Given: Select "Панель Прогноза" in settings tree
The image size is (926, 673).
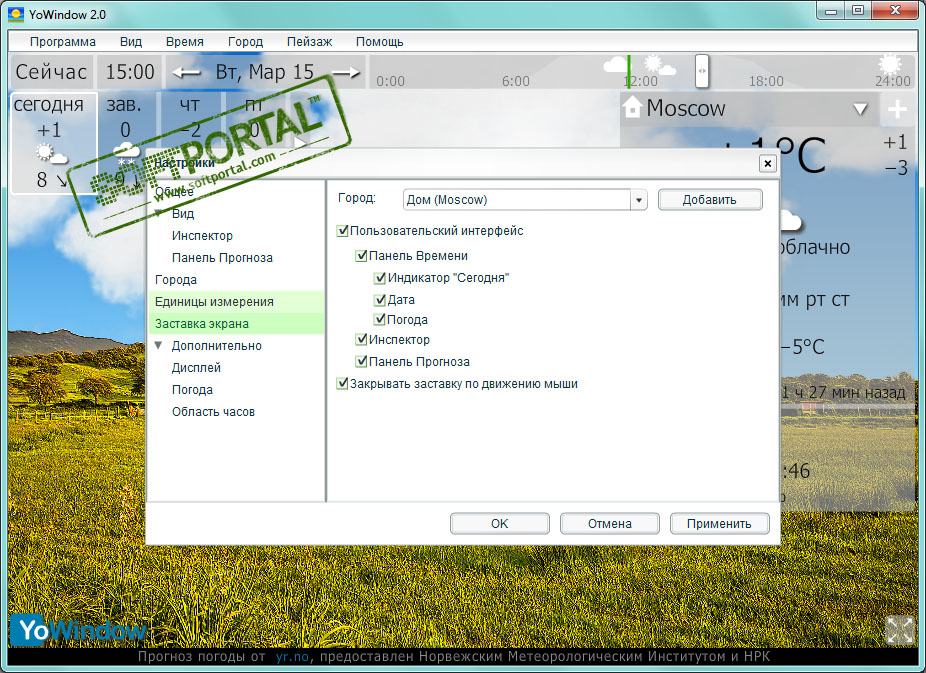Looking at the screenshot, I should 222,257.
